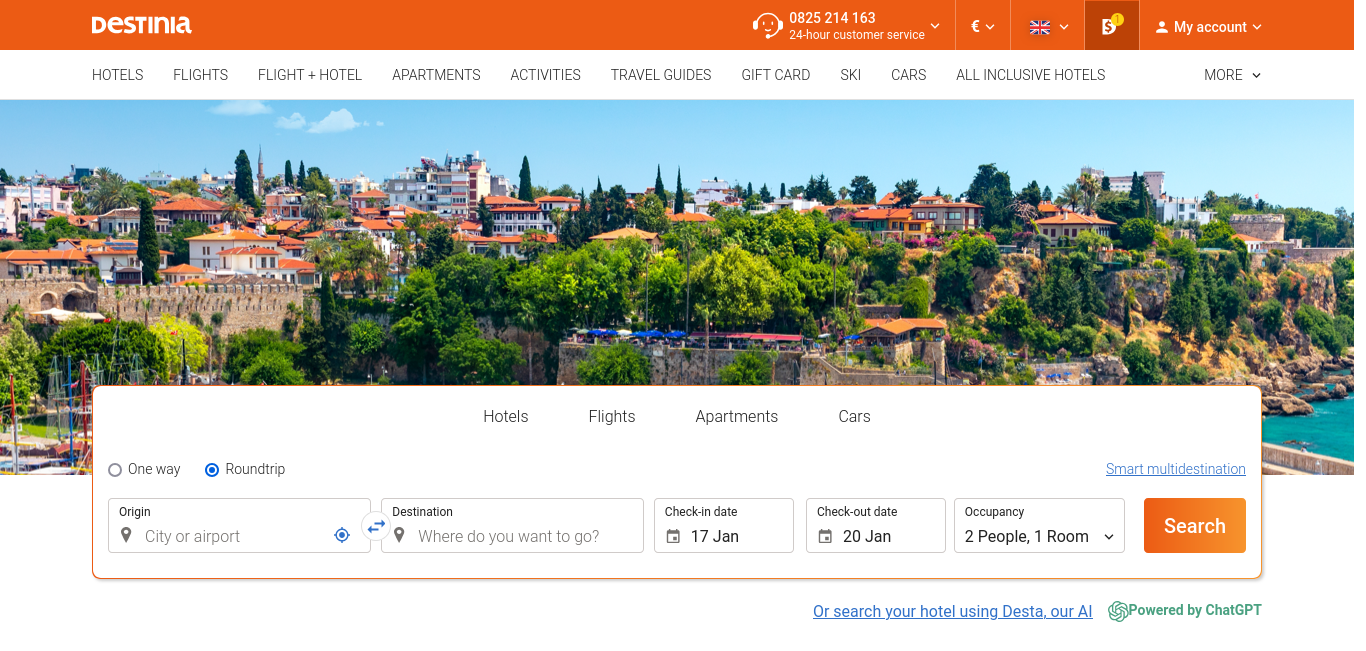Image resolution: width=1366 pixels, height=651 pixels.
Task: Click the orange Search button
Action: point(1195,526)
